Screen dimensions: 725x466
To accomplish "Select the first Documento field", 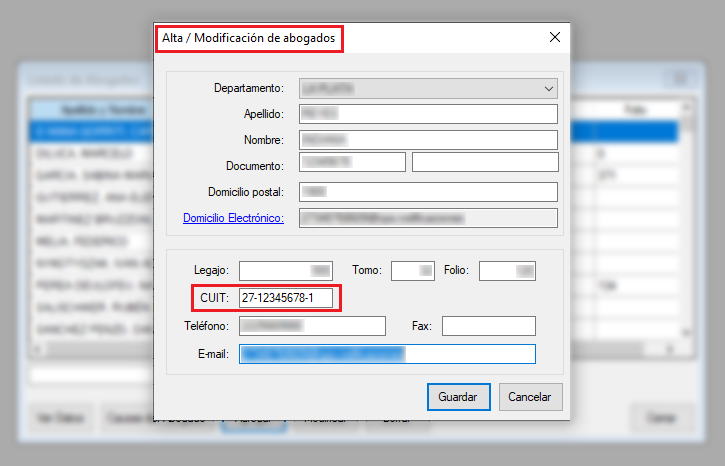I will pos(352,162).
